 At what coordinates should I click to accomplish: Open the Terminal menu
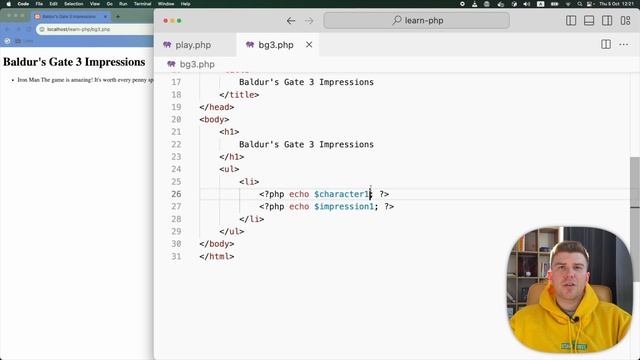click(142, 4)
